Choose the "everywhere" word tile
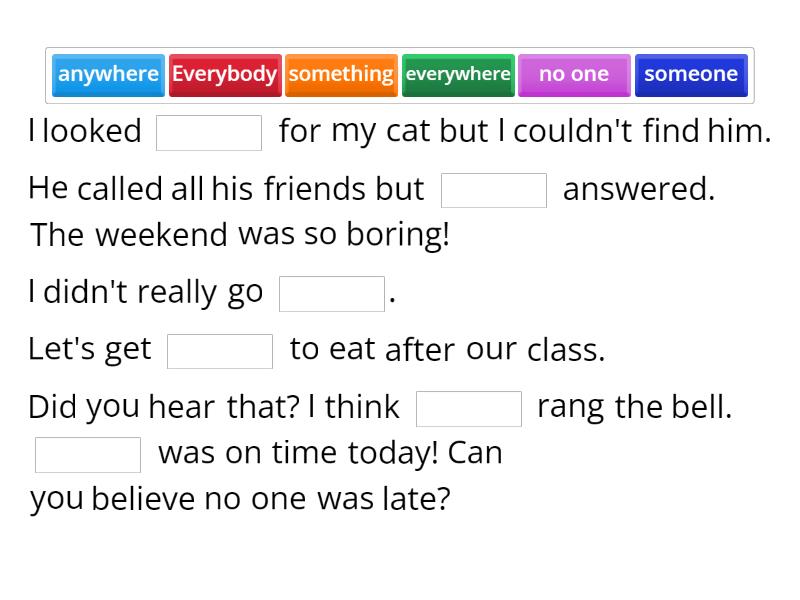Screen dimensions: 800x600 point(458,73)
